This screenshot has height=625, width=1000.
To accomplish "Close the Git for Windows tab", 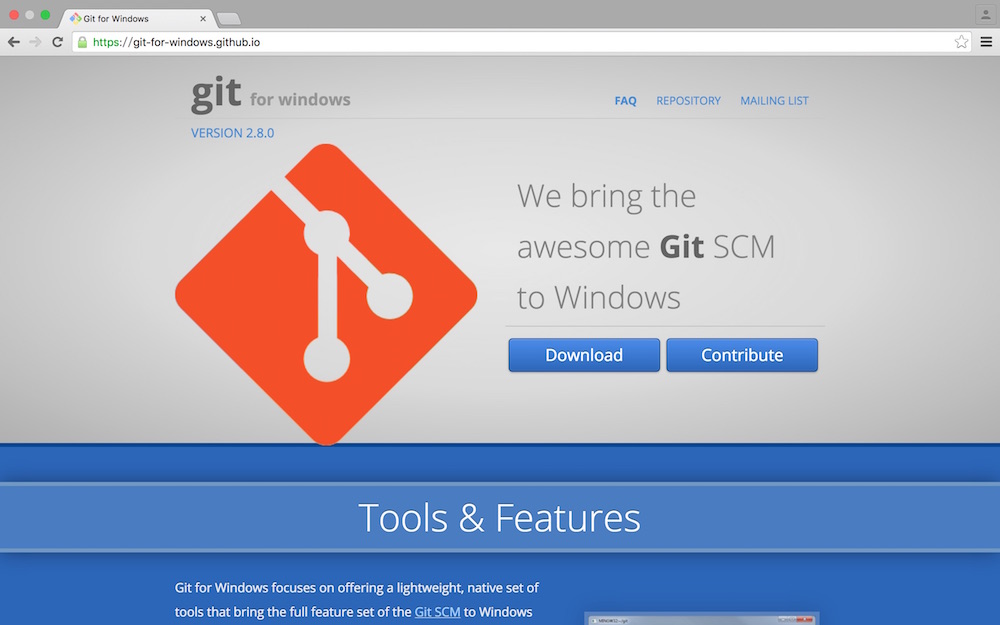I will click(203, 18).
